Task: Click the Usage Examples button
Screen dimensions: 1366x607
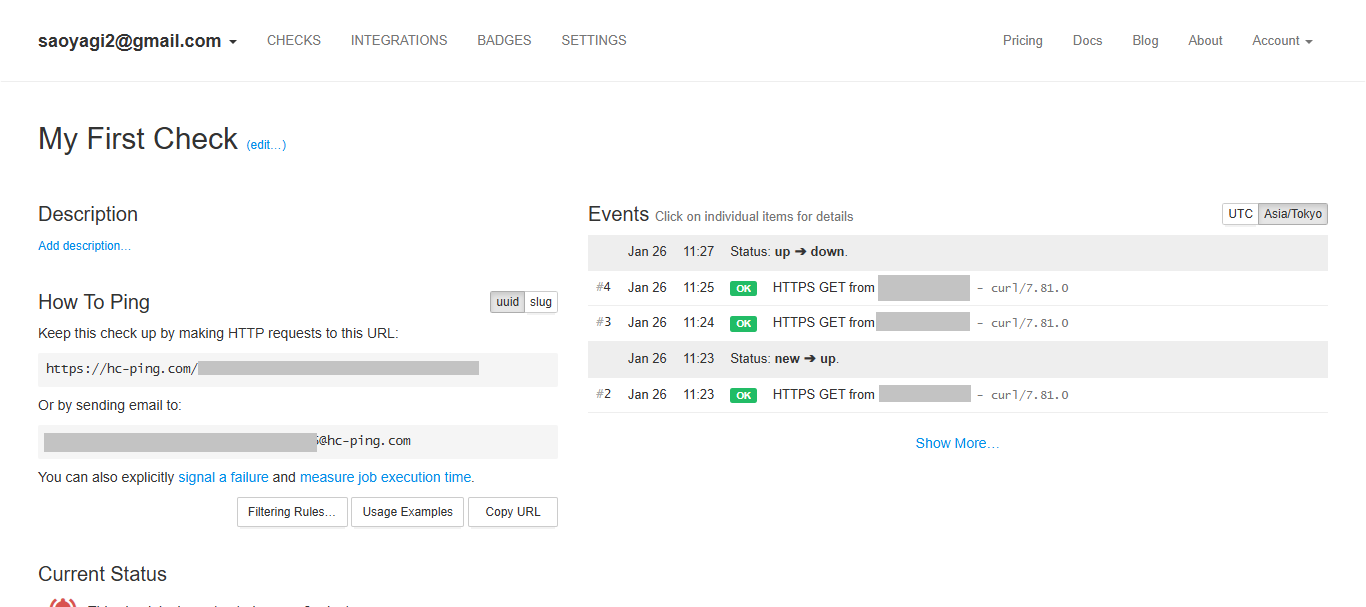Action: coord(408,512)
